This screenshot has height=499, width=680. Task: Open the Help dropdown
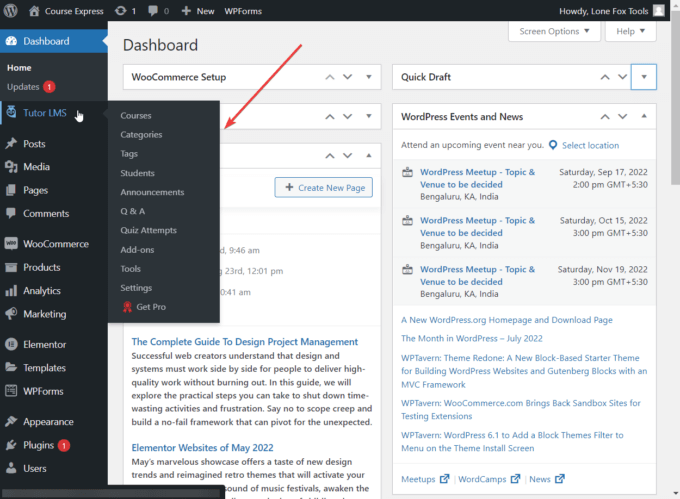click(631, 31)
